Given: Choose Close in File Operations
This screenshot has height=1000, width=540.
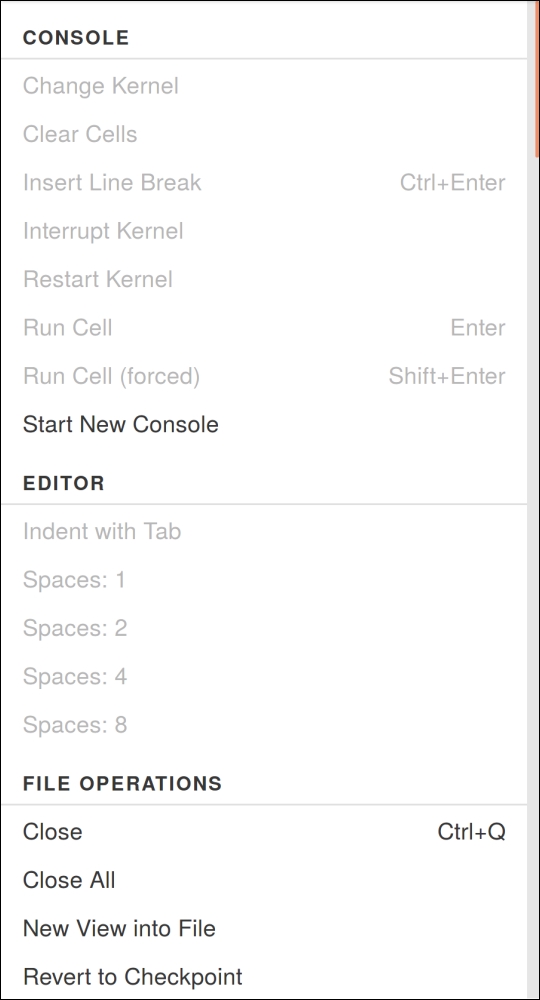Looking at the screenshot, I should 264,832.
